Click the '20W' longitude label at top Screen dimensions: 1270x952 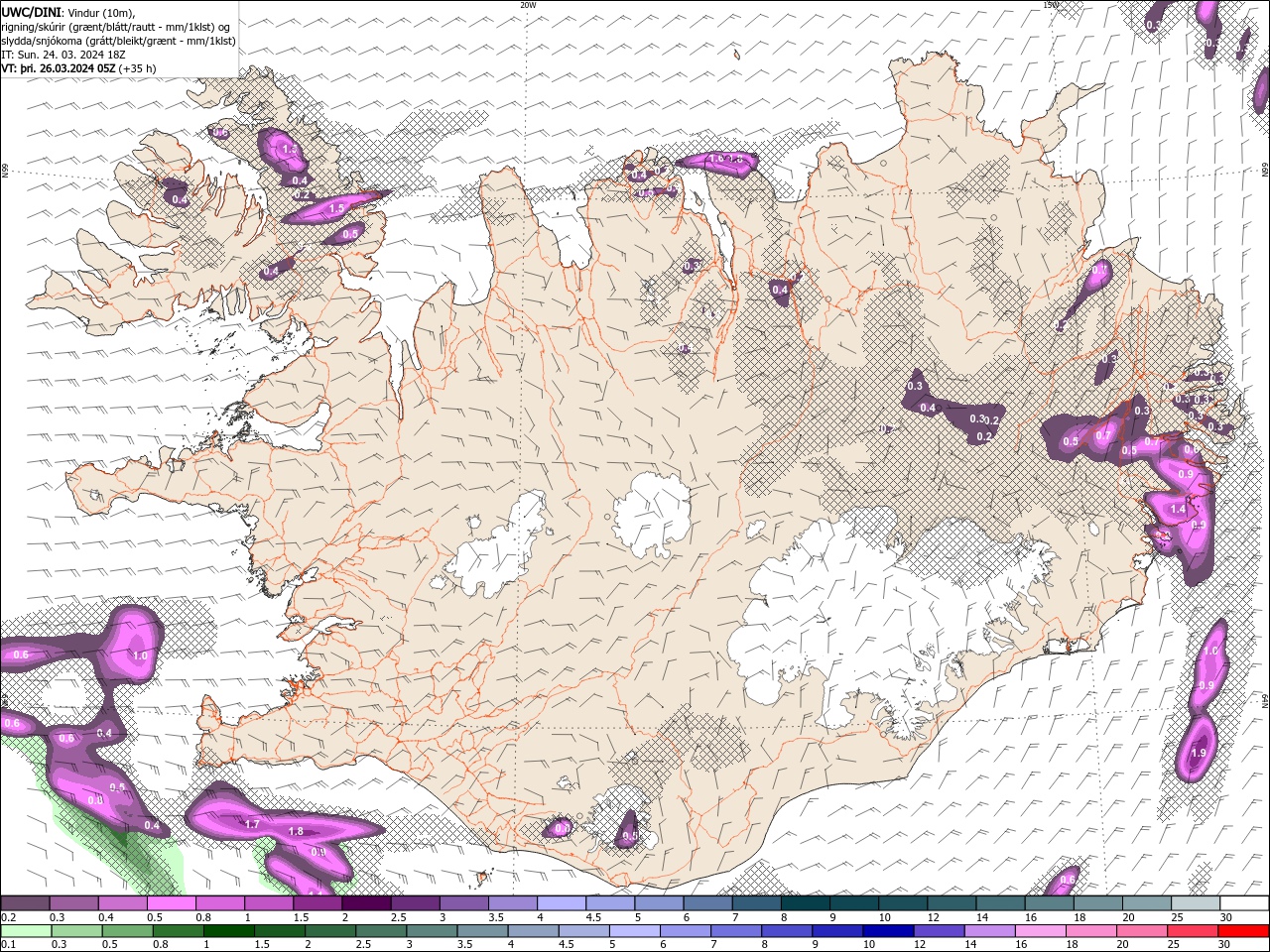pos(528,5)
